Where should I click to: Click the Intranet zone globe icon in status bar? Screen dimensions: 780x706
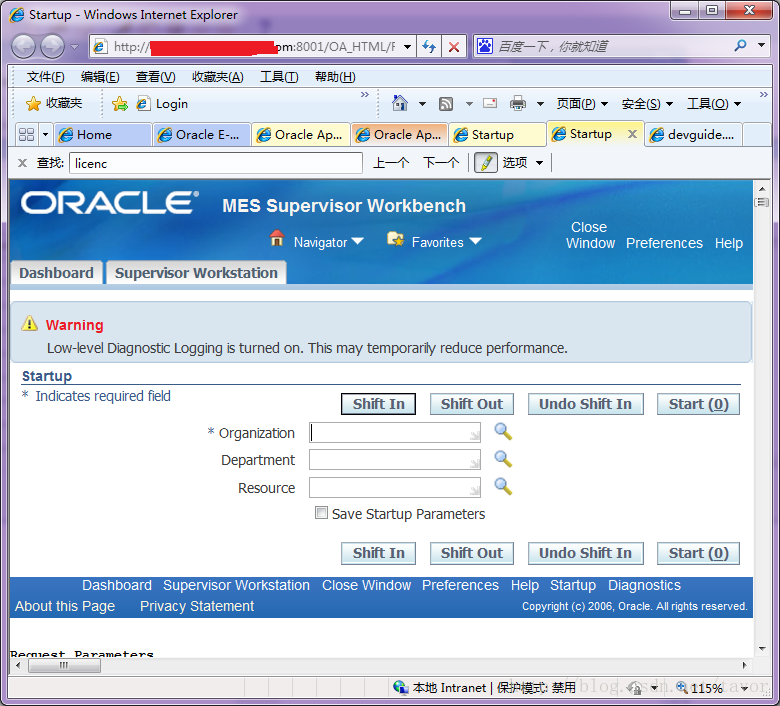click(x=400, y=687)
